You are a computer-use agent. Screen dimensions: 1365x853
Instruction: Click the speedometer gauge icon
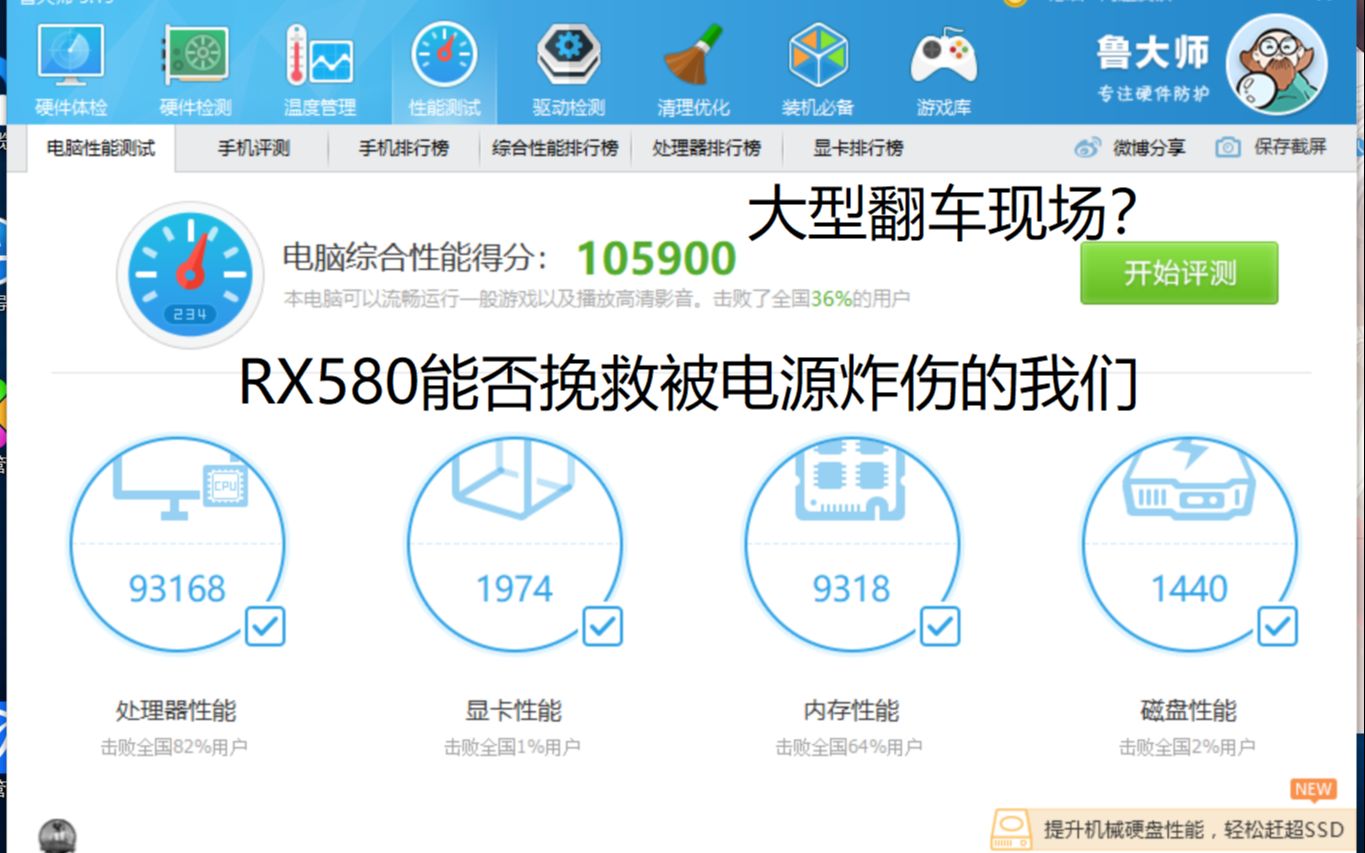point(190,275)
